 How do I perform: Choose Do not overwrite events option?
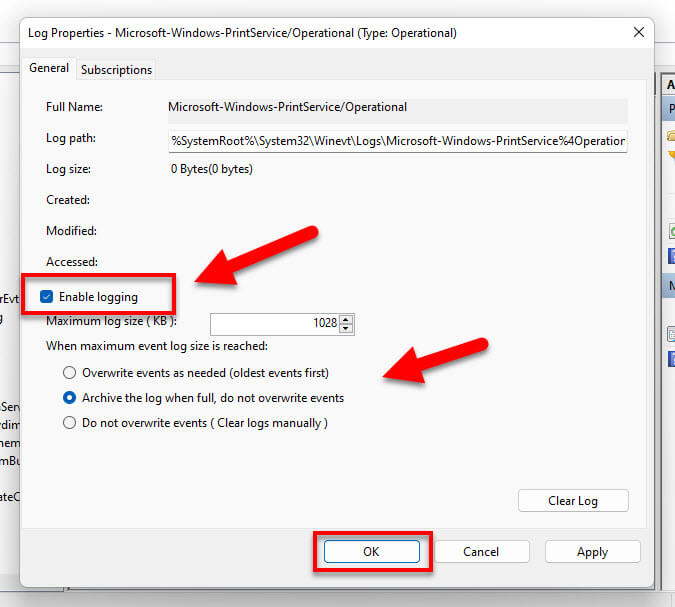(x=69, y=423)
